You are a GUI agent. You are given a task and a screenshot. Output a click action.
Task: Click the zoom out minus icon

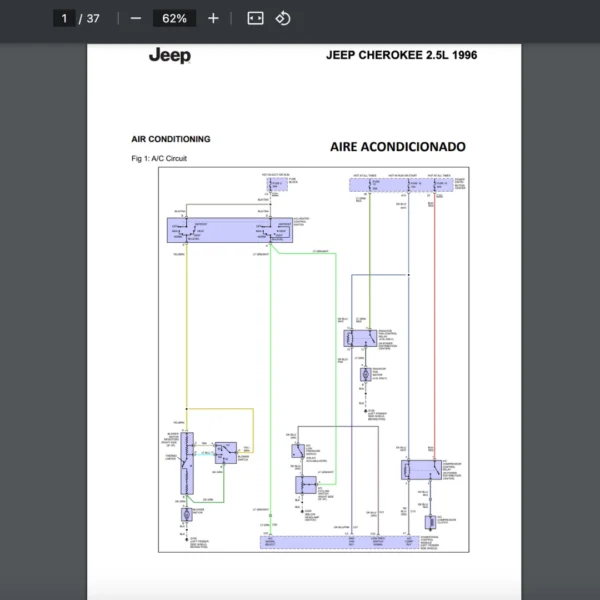pos(136,18)
